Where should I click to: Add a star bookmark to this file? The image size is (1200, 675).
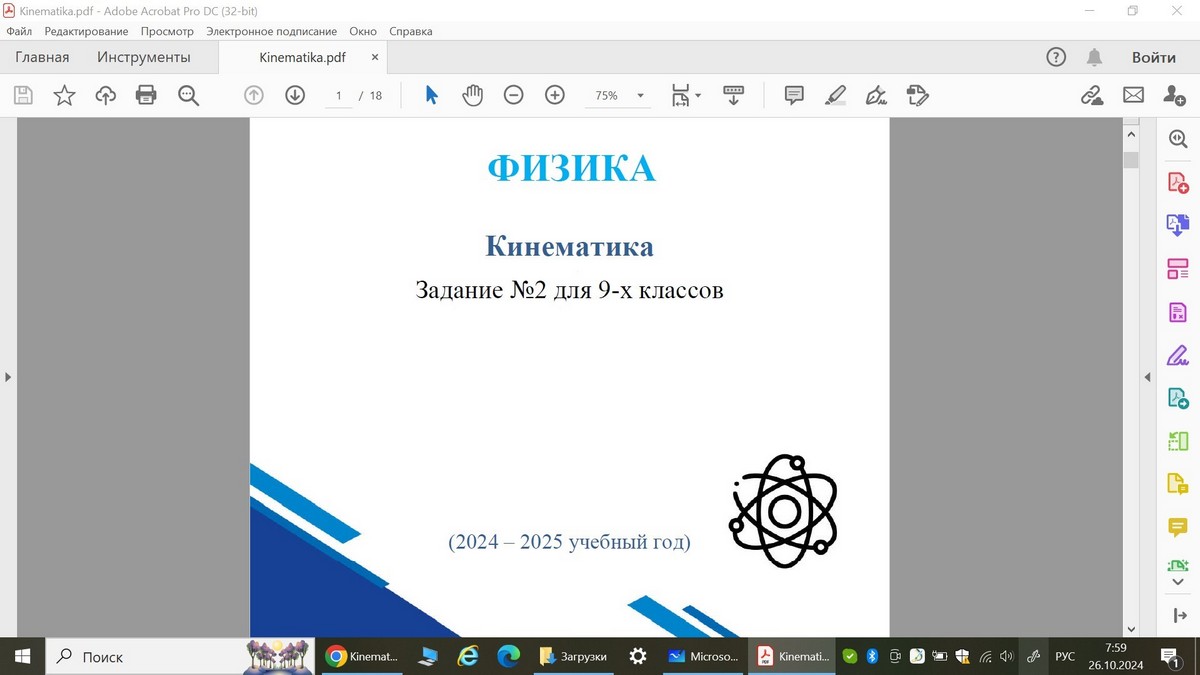pos(64,95)
